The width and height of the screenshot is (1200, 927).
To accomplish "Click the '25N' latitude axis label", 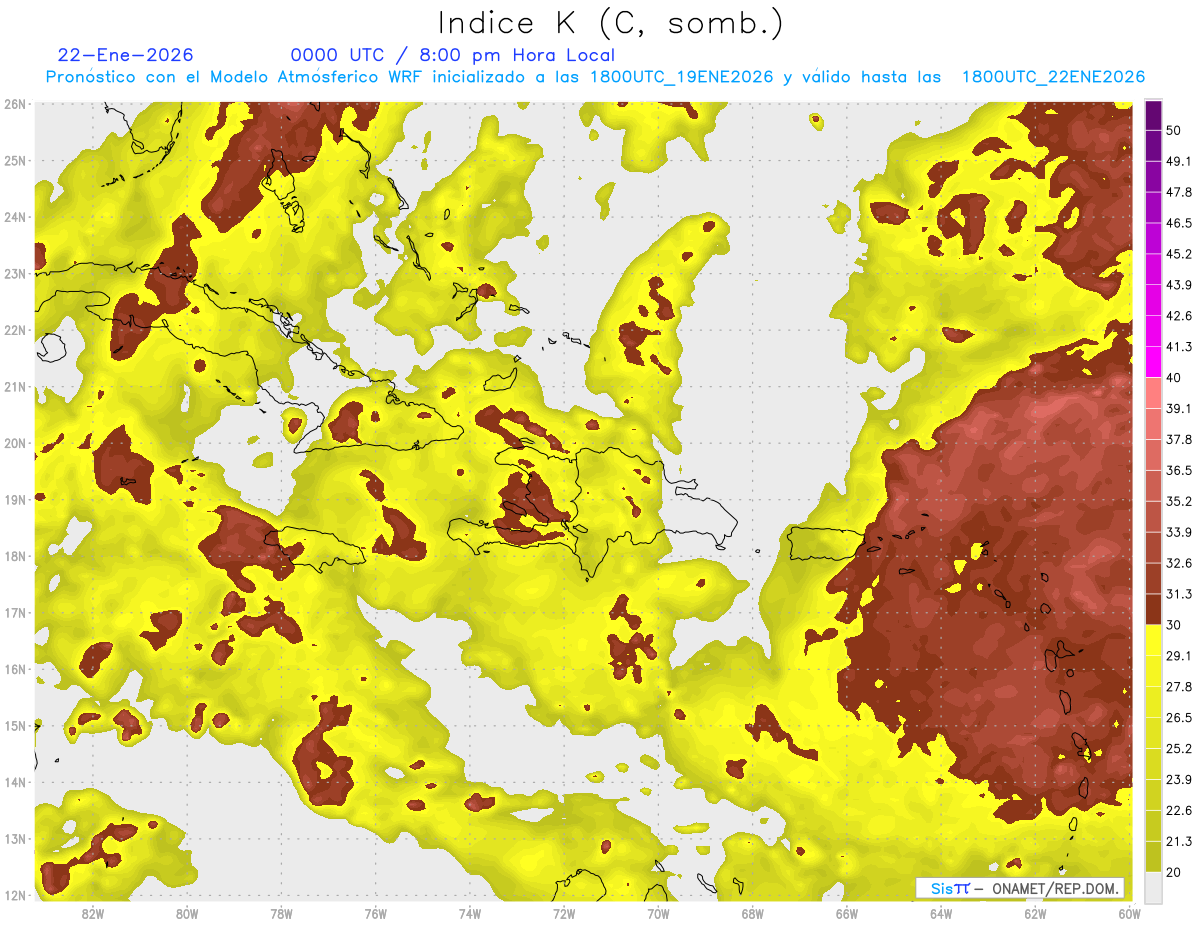I will point(15,160).
